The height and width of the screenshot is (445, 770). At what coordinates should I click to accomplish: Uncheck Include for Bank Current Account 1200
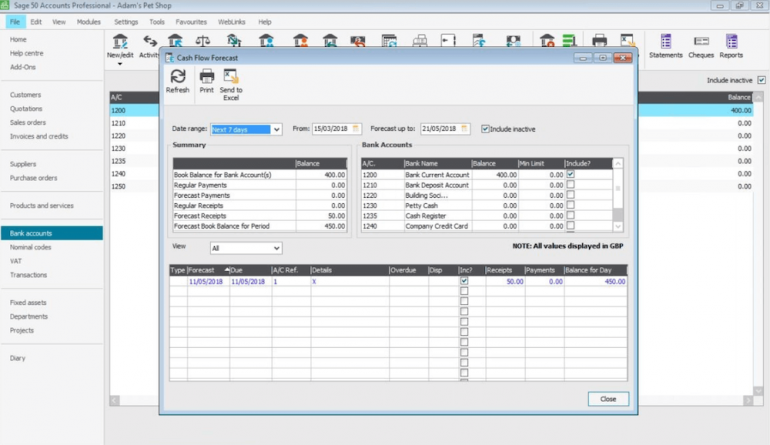tap(570, 175)
